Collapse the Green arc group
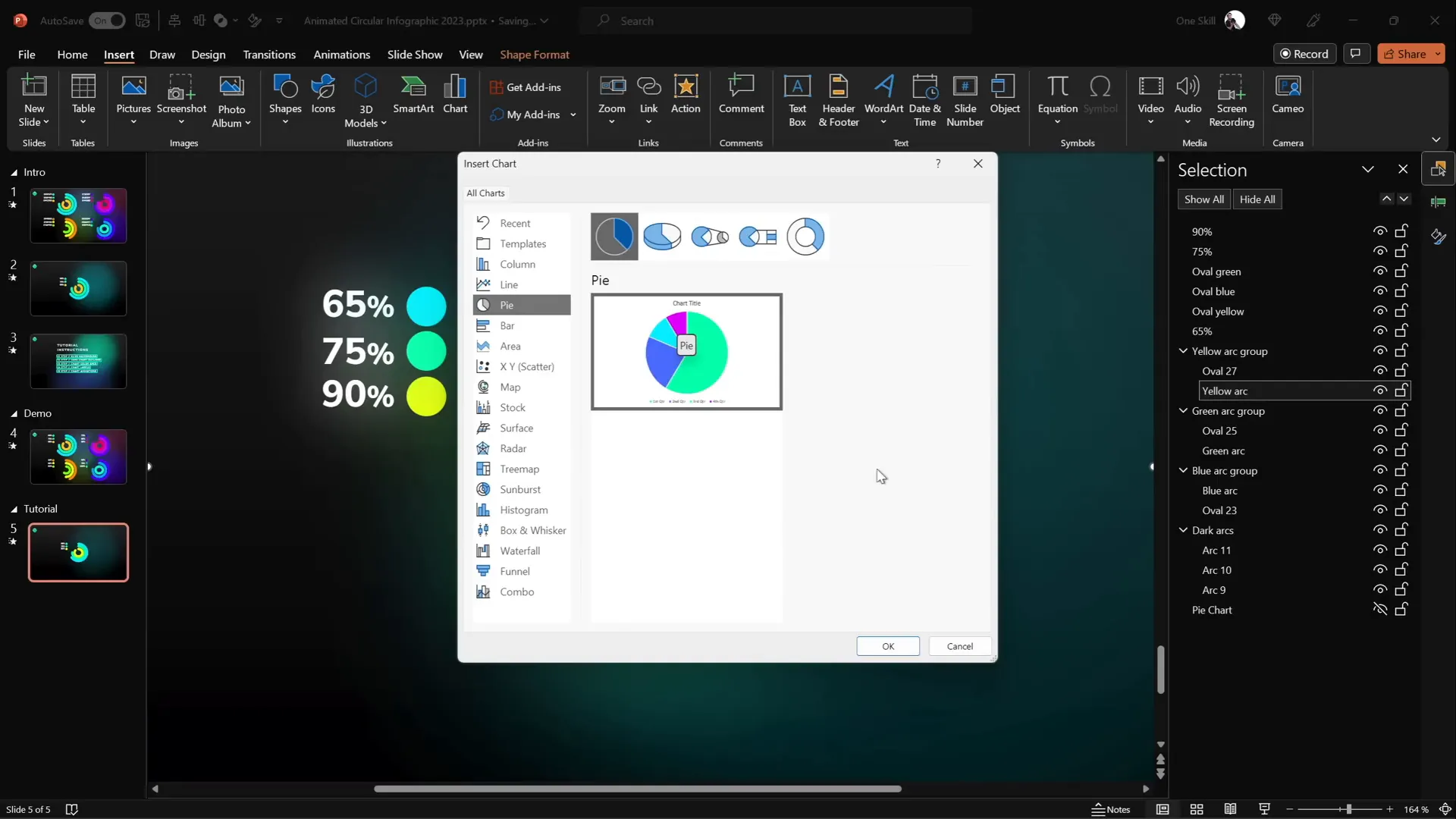The width and height of the screenshot is (1456, 819). [1183, 410]
